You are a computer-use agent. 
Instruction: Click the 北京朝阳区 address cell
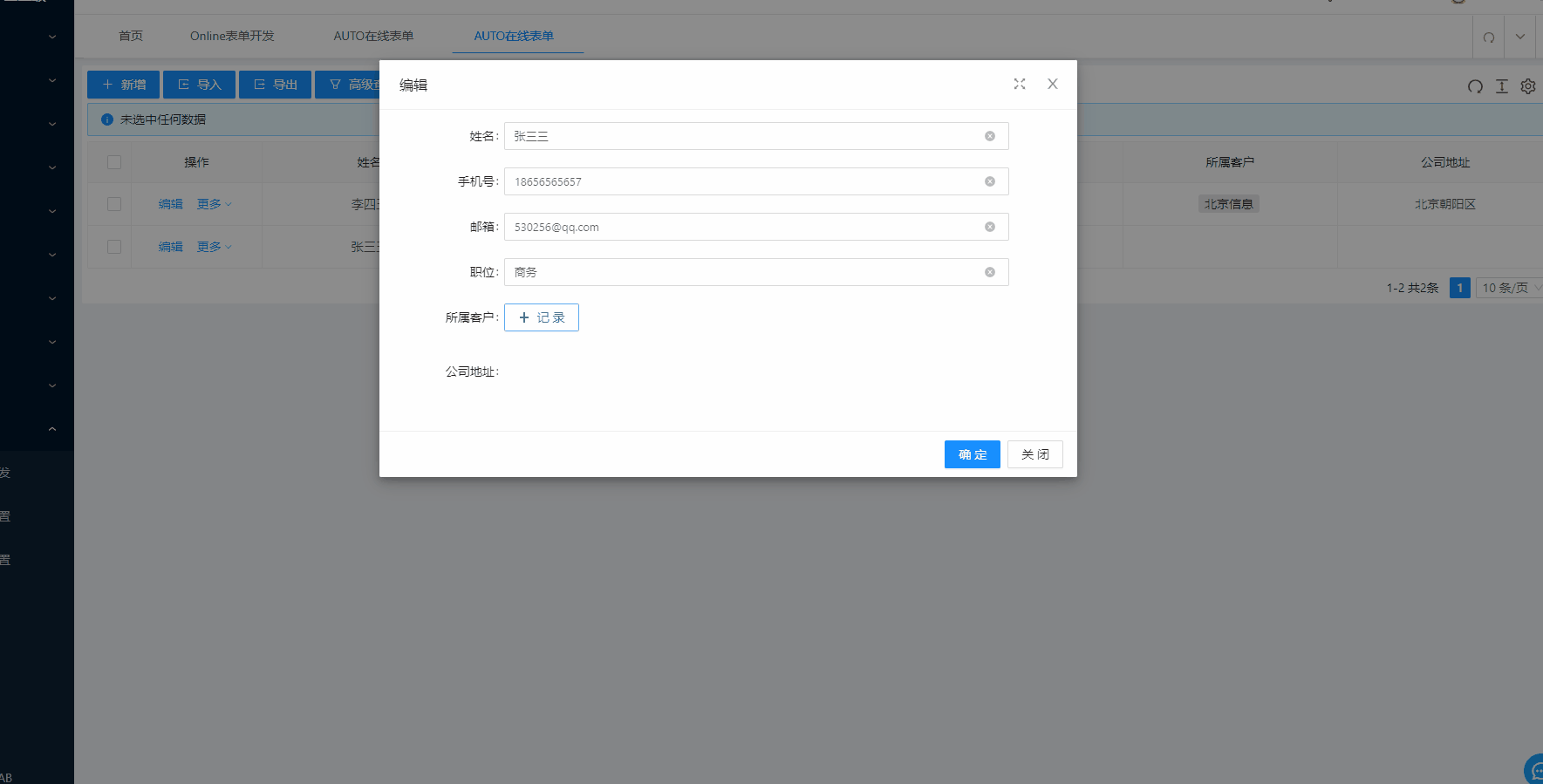tap(1445, 204)
